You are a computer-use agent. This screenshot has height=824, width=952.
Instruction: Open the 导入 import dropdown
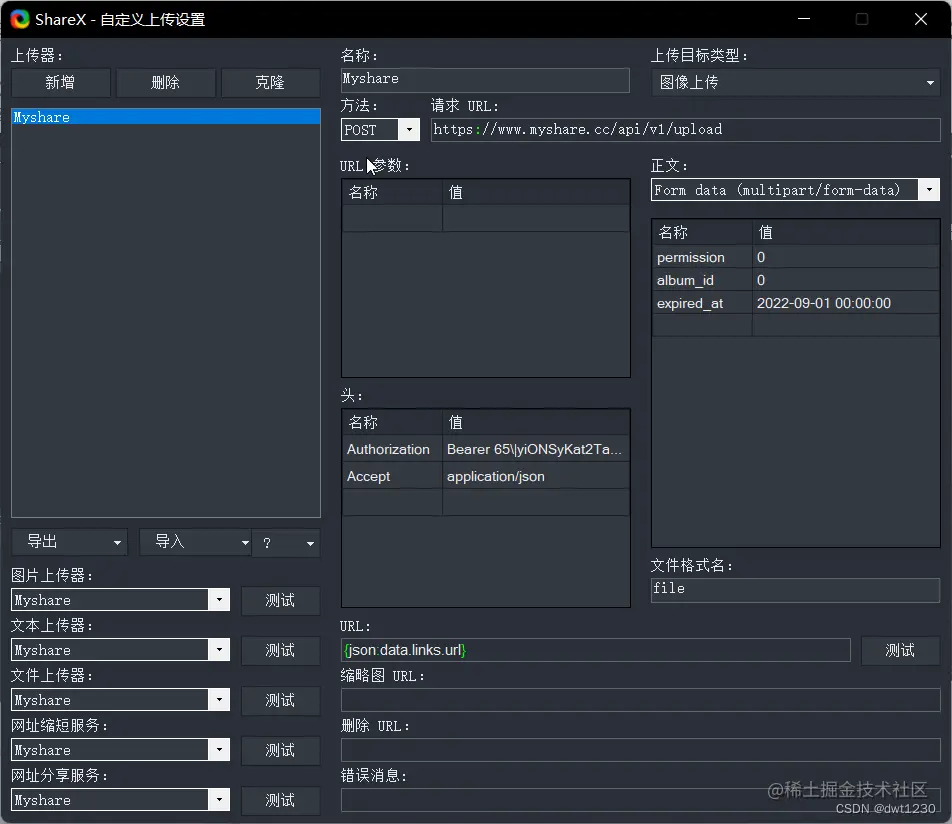pyautogui.click(x=194, y=541)
